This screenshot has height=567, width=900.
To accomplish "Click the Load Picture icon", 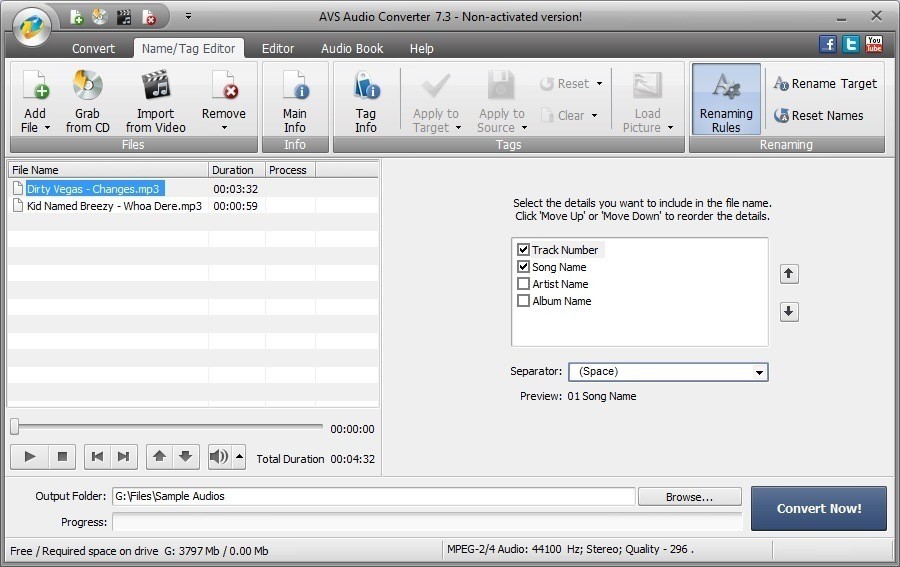I will (x=647, y=86).
